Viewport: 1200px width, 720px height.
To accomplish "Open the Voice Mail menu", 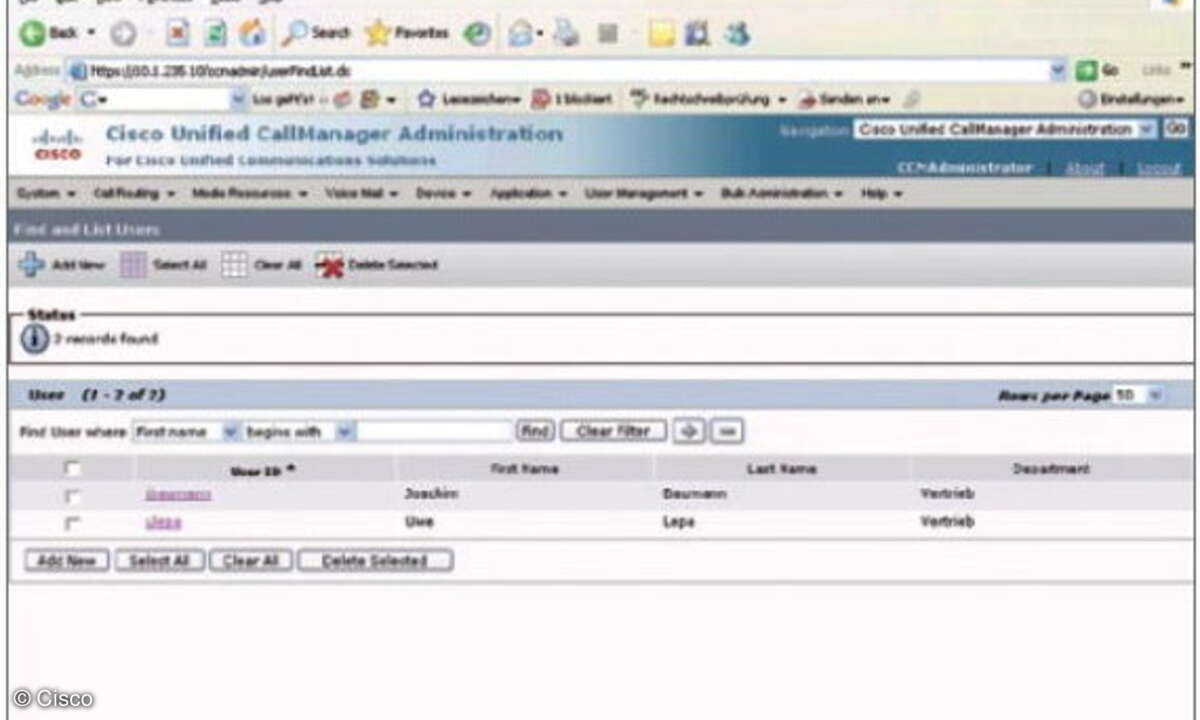I will [x=361, y=193].
